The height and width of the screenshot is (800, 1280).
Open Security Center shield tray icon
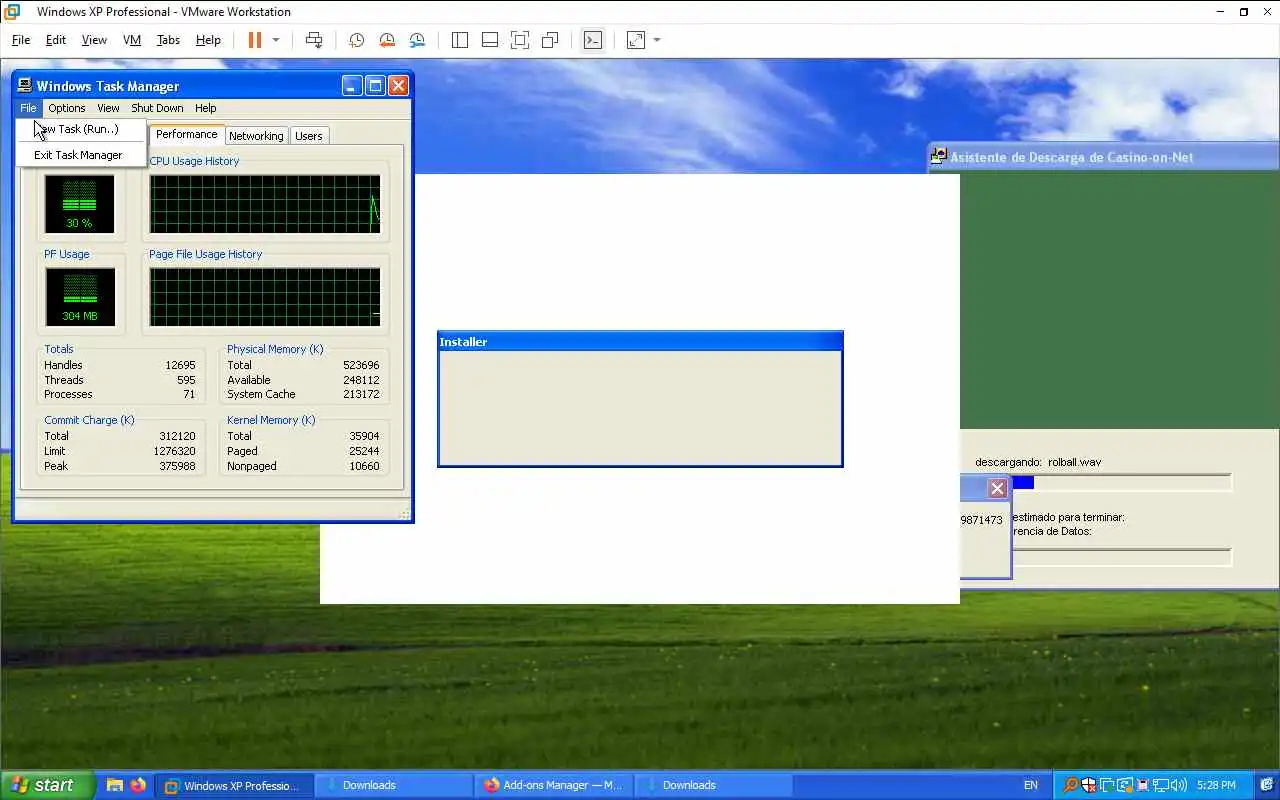point(1088,785)
